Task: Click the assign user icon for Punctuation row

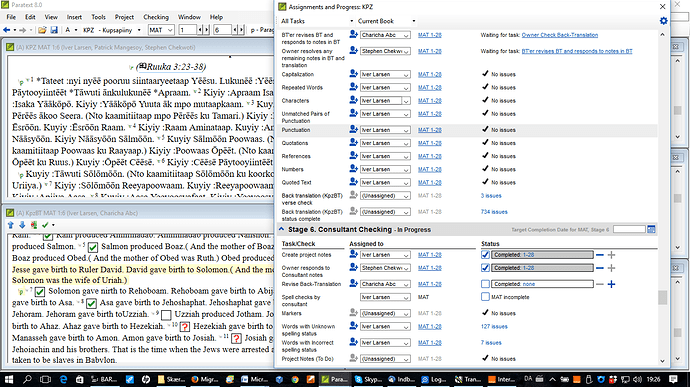Action: point(353,129)
